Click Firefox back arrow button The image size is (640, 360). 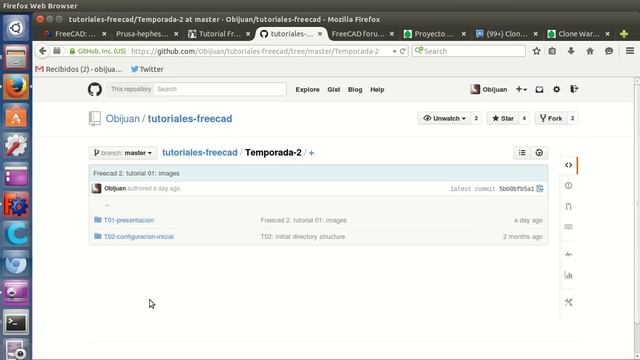pyautogui.click(x=42, y=51)
